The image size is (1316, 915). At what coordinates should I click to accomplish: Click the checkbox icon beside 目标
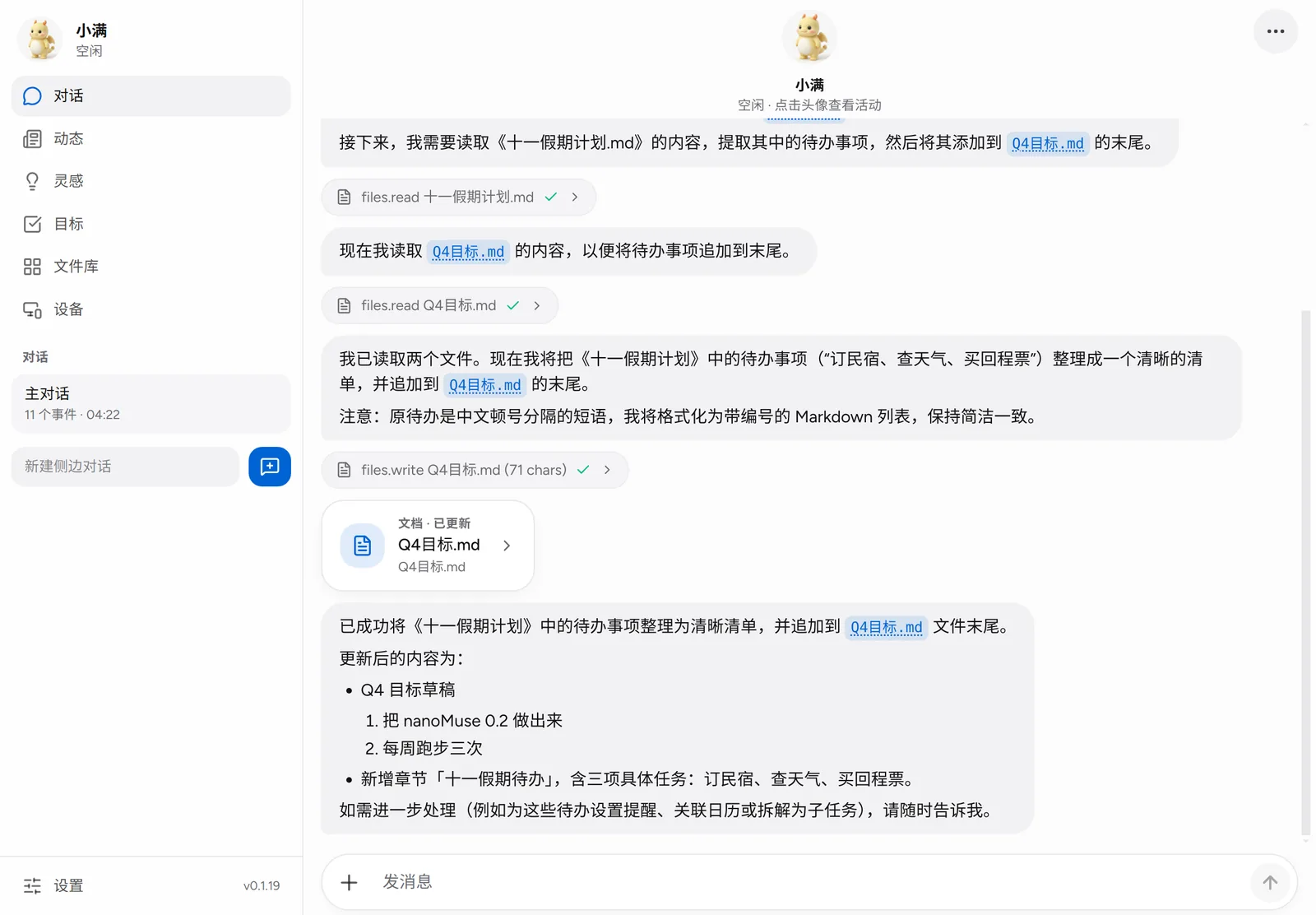tap(32, 224)
